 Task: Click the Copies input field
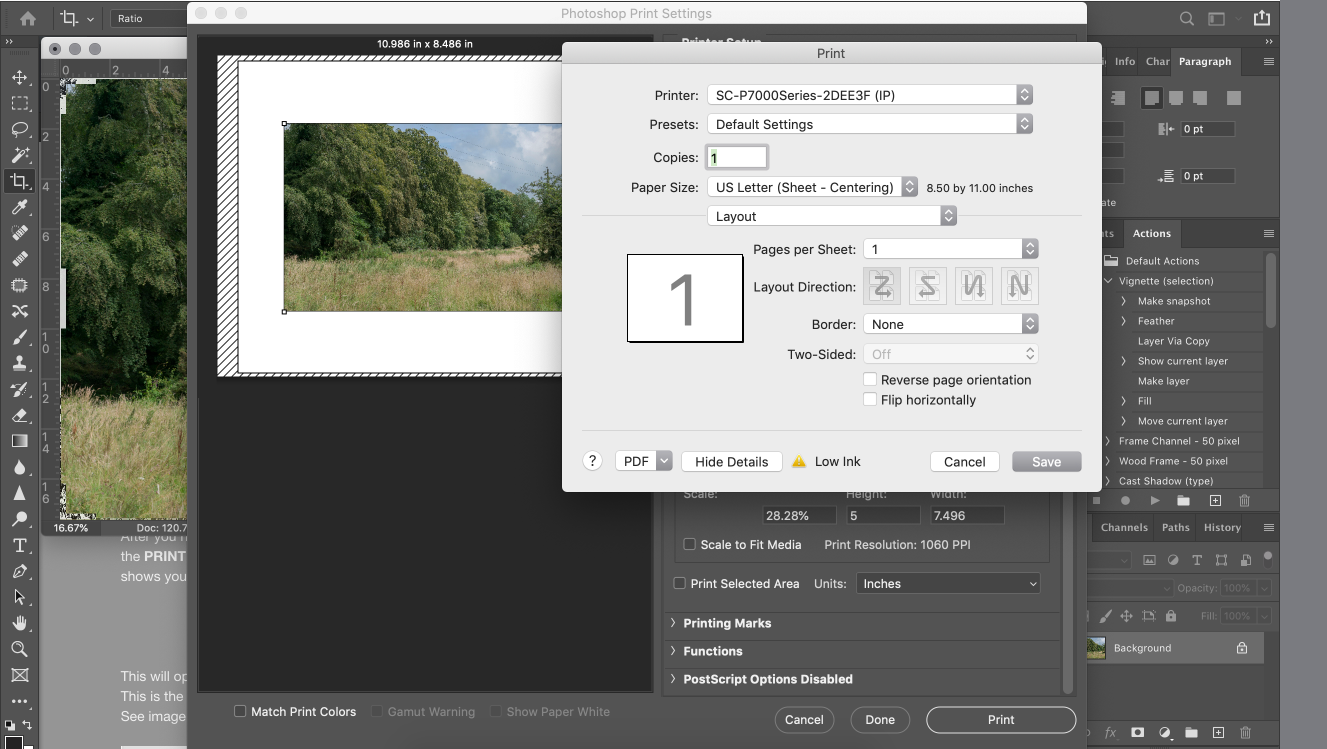pyautogui.click(x=737, y=157)
